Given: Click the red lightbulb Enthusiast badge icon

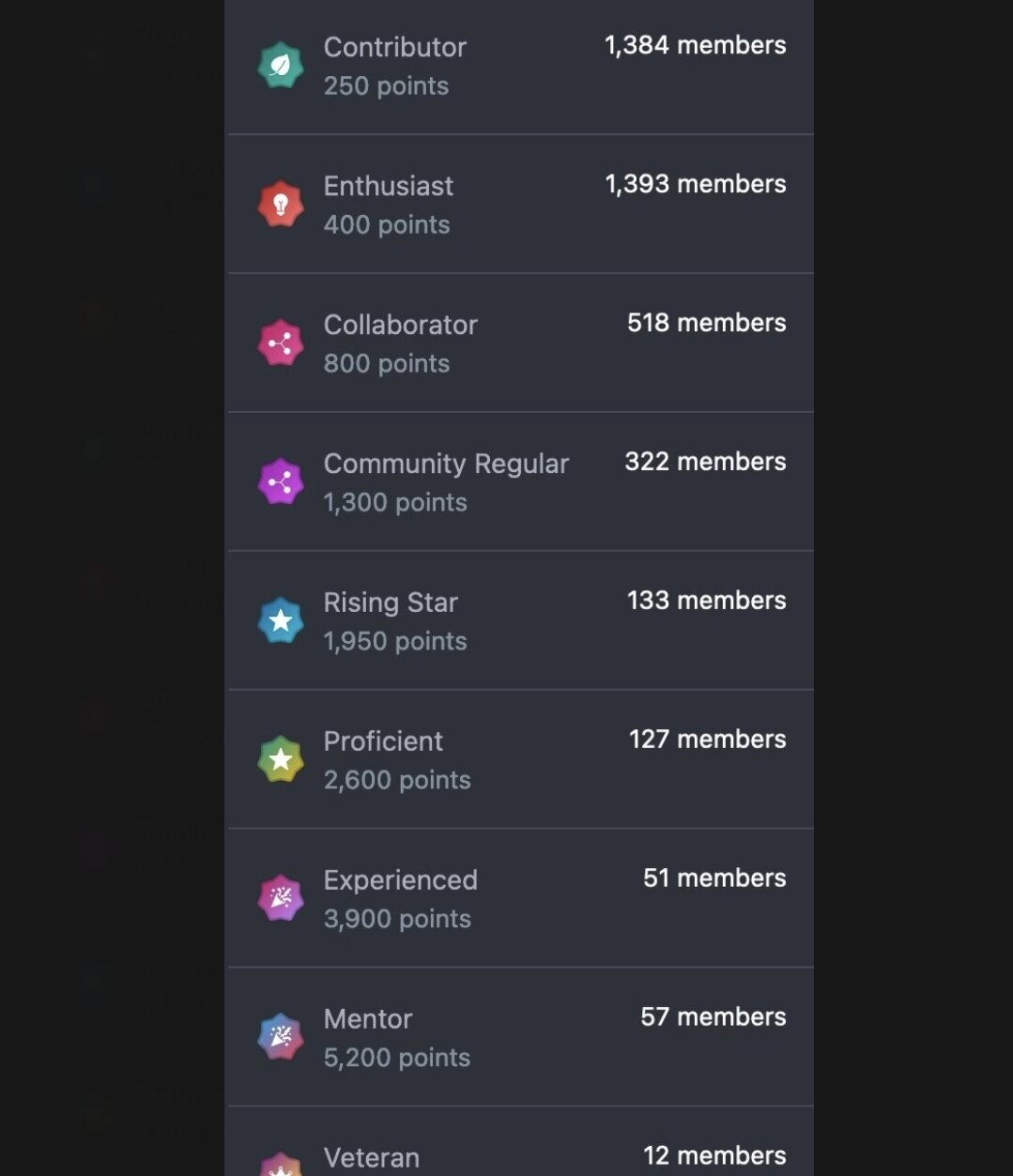Looking at the screenshot, I should tap(281, 205).
